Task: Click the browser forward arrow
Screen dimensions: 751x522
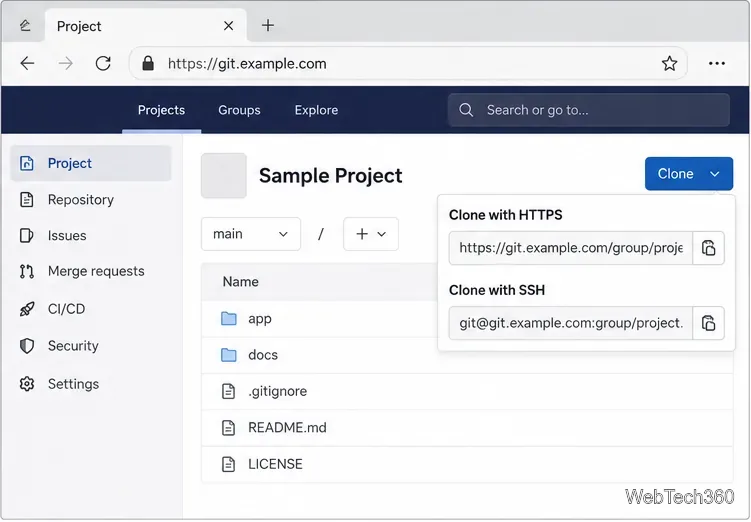Action: (x=65, y=63)
